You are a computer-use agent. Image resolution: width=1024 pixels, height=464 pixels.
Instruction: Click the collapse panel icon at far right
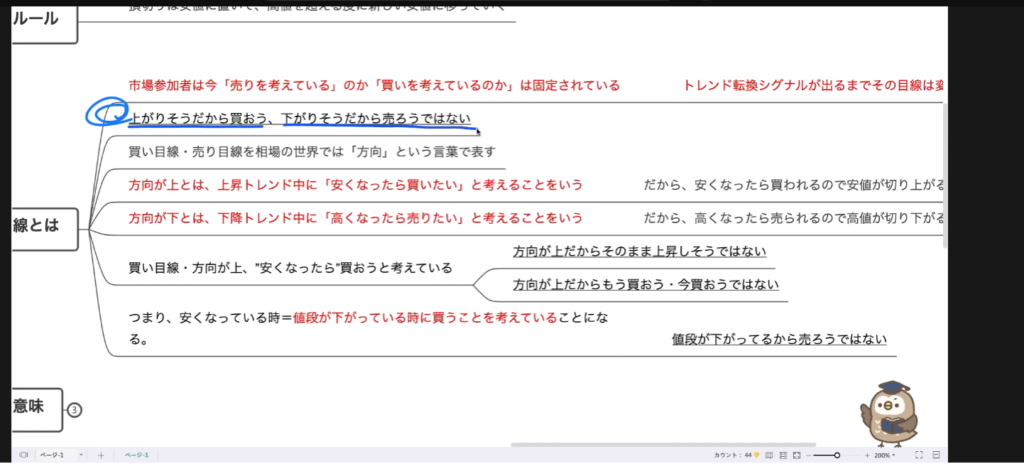tap(938, 455)
